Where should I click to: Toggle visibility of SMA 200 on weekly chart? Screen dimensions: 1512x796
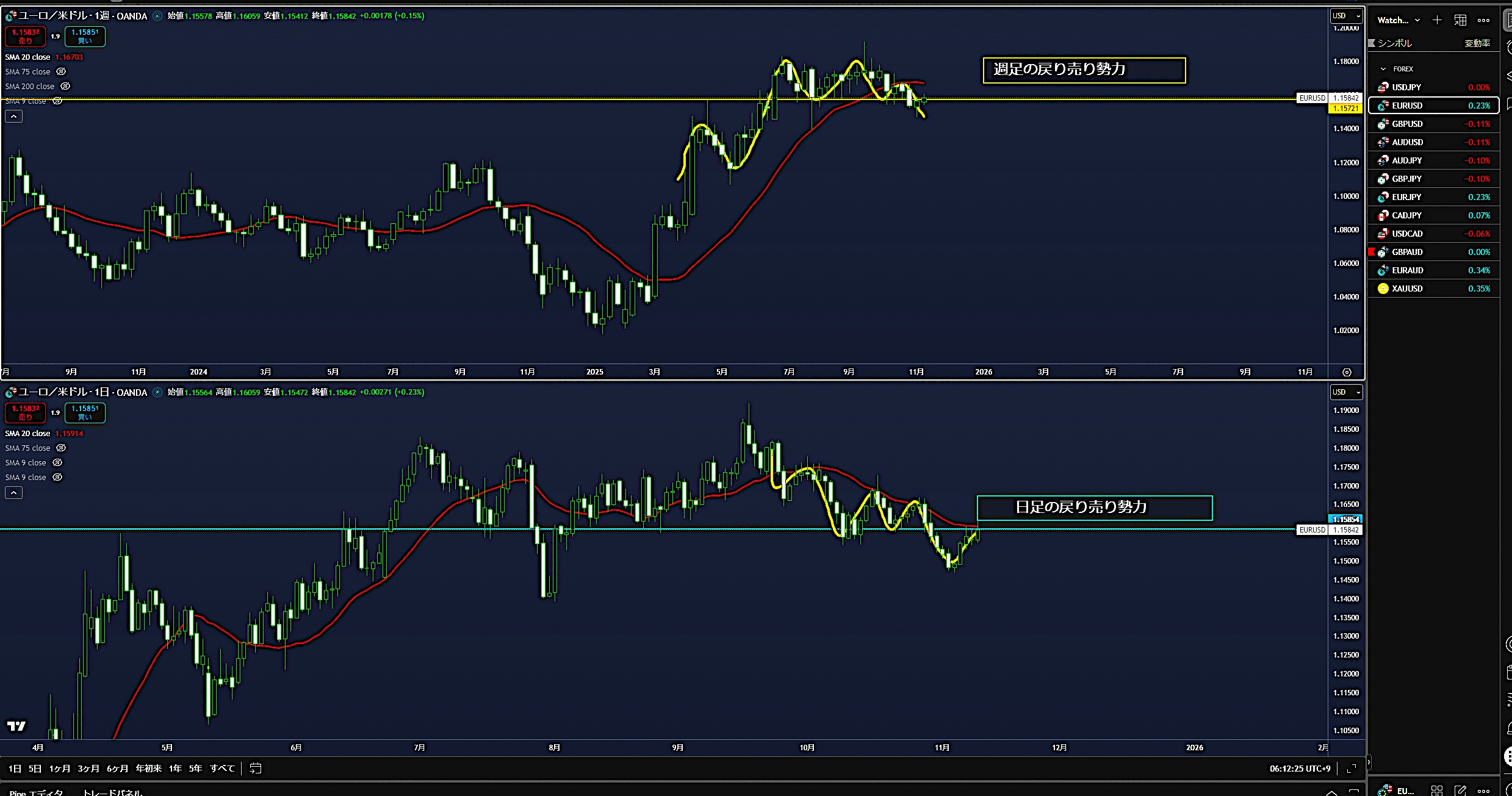(x=65, y=86)
